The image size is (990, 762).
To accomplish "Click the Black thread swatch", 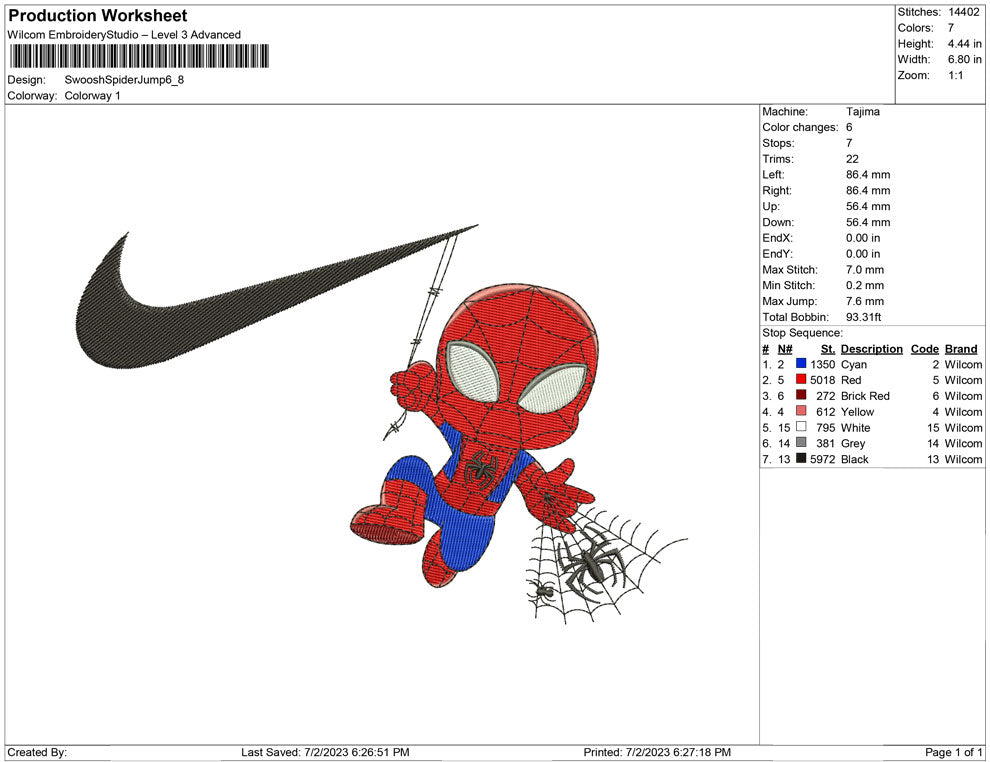I will 801,458.
